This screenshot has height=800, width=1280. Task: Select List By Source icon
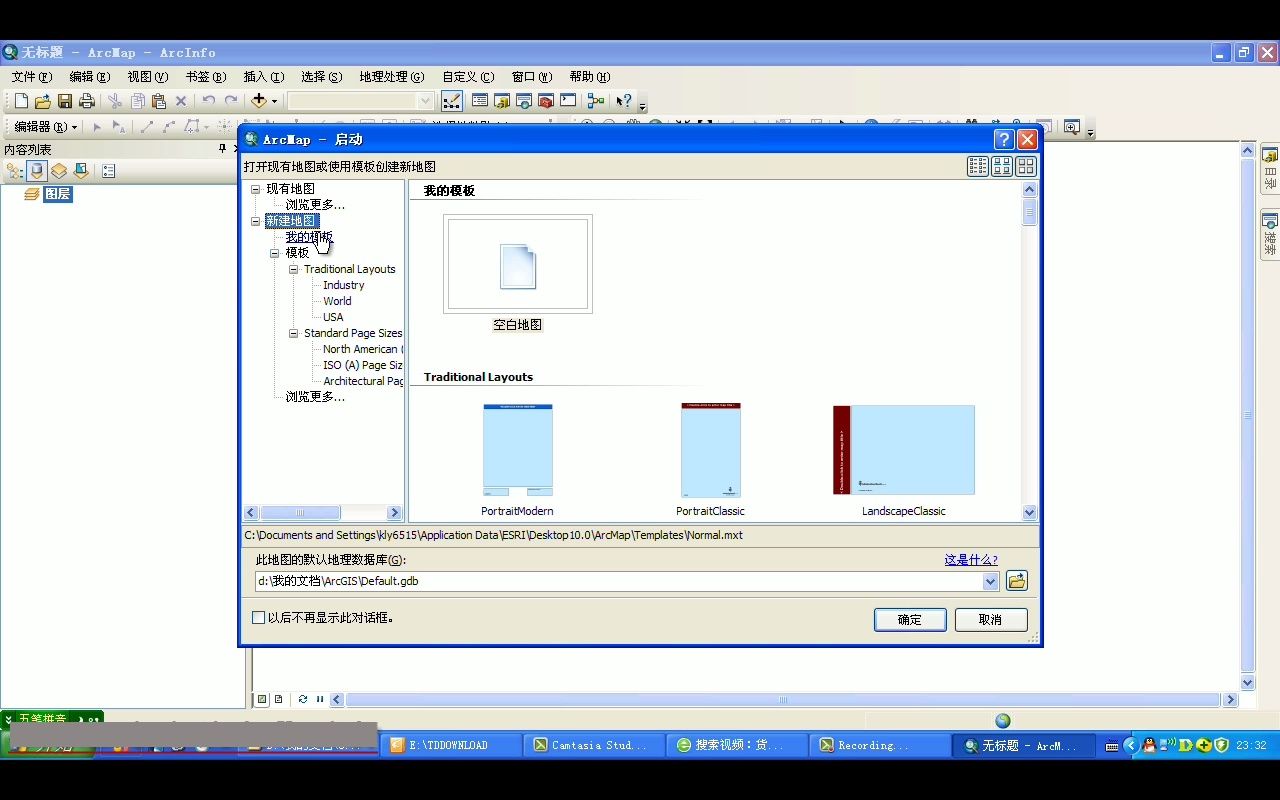36,171
